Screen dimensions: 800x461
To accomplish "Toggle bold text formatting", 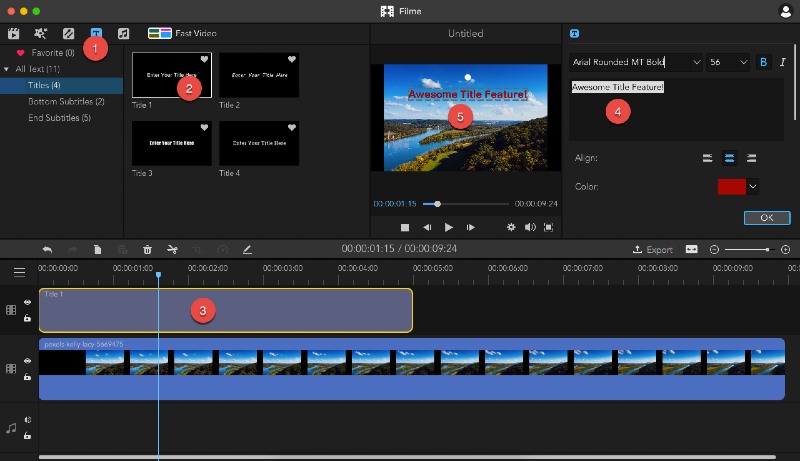I will [763, 62].
